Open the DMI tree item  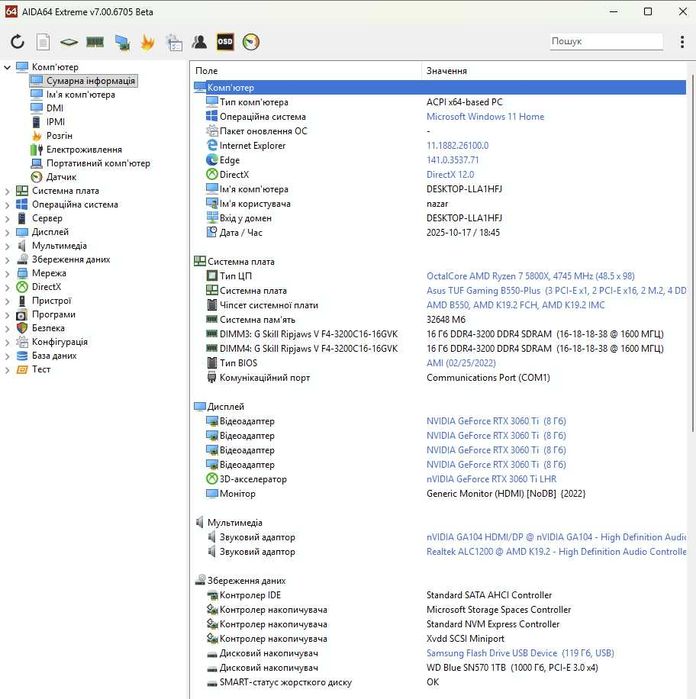tap(55, 108)
